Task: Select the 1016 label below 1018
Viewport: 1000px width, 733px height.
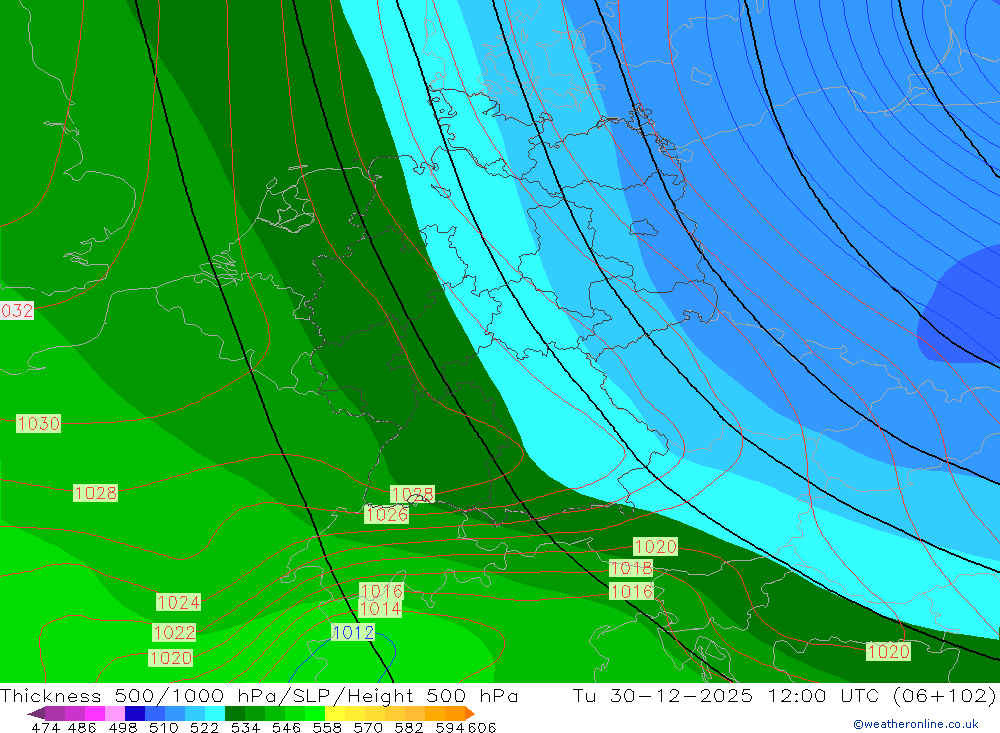Action: [x=631, y=591]
